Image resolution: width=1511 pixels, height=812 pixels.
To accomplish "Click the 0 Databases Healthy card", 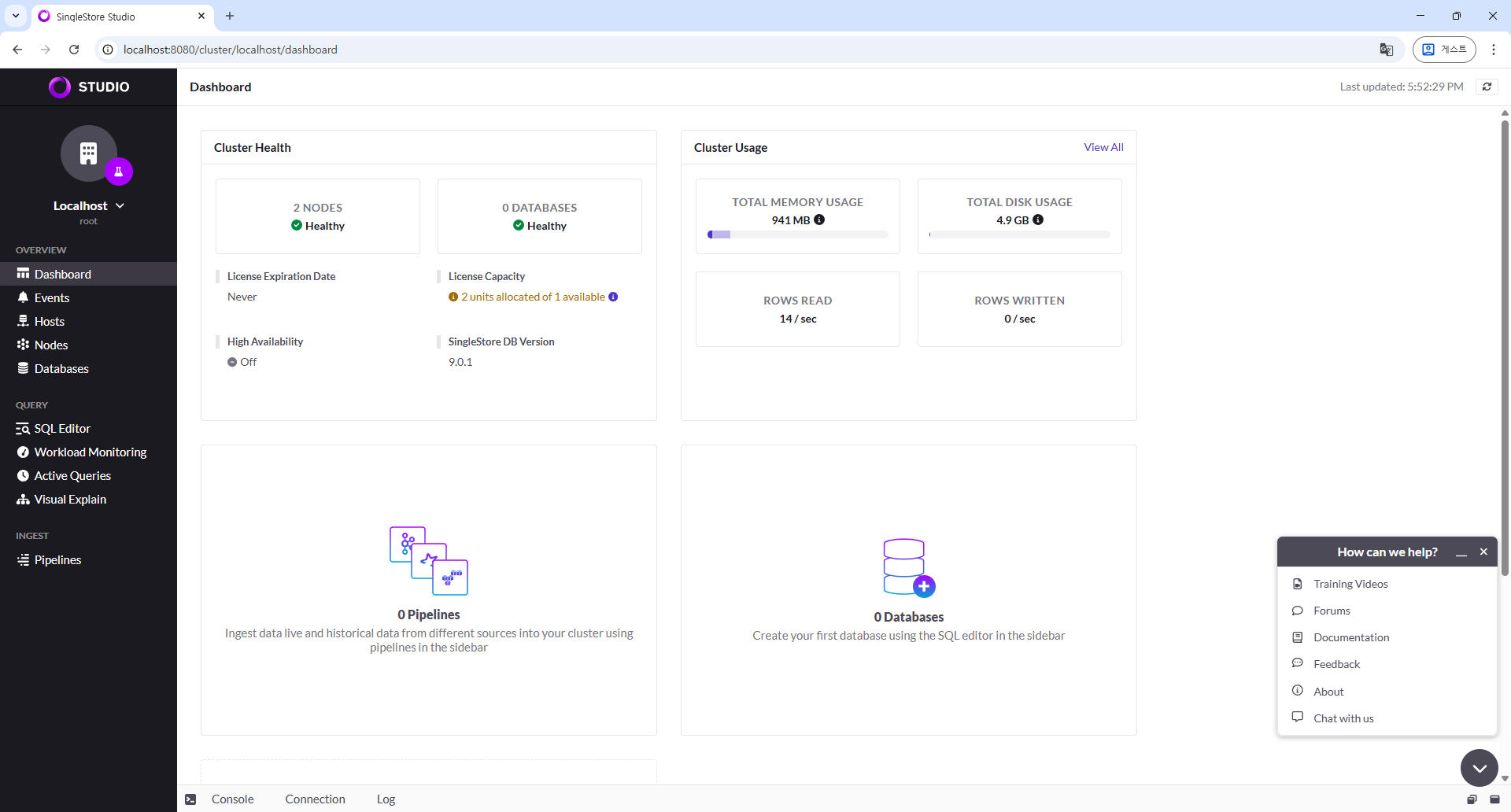I will (x=540, y=216).
